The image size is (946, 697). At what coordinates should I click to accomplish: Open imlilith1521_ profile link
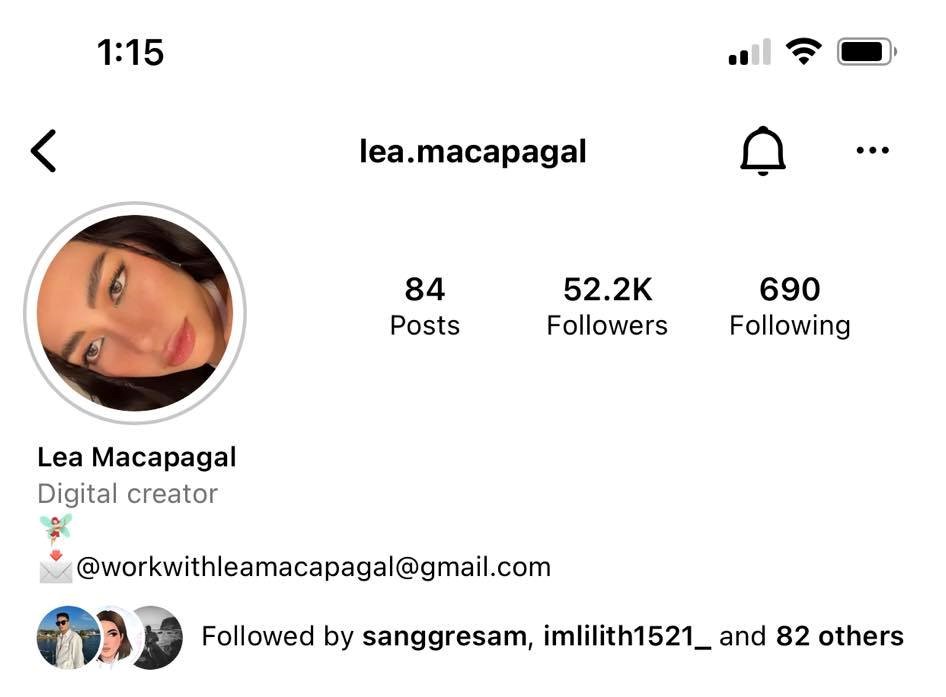pos(627,637)
